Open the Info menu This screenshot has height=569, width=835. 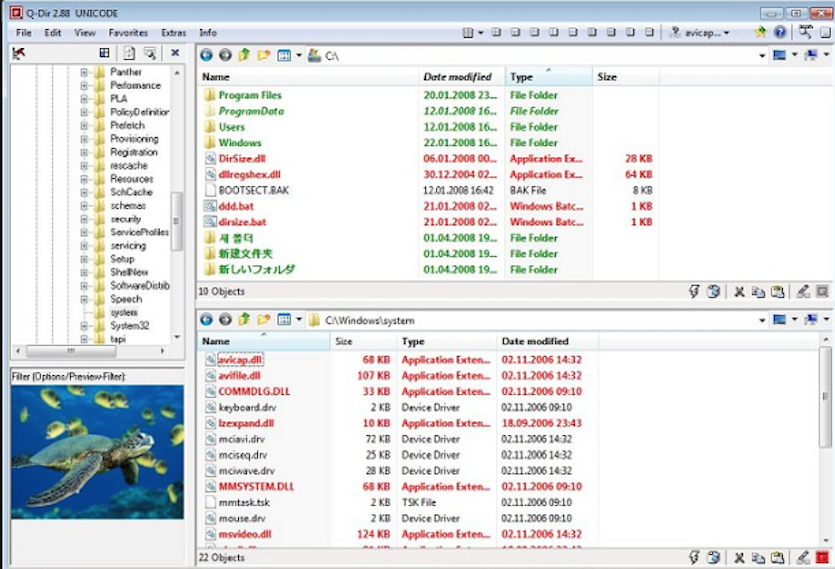pyautogui.click(x=208, y=32)
